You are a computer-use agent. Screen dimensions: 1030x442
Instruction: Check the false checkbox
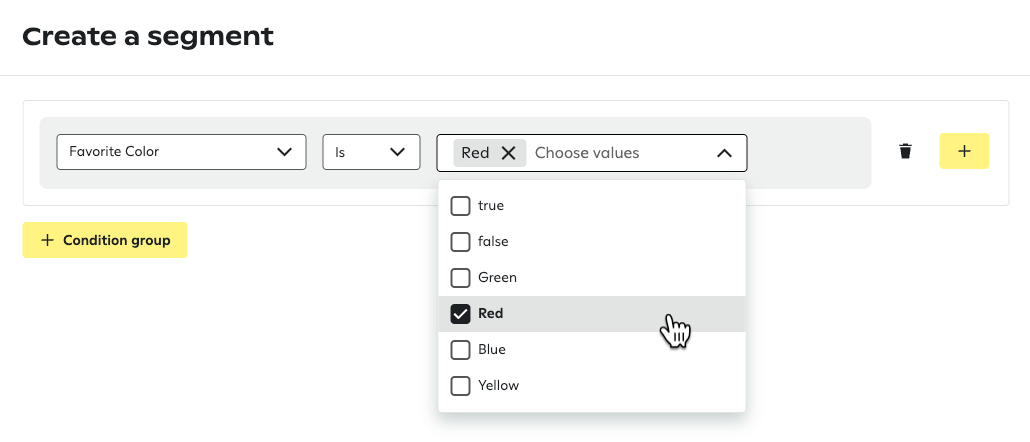[460, 242]
